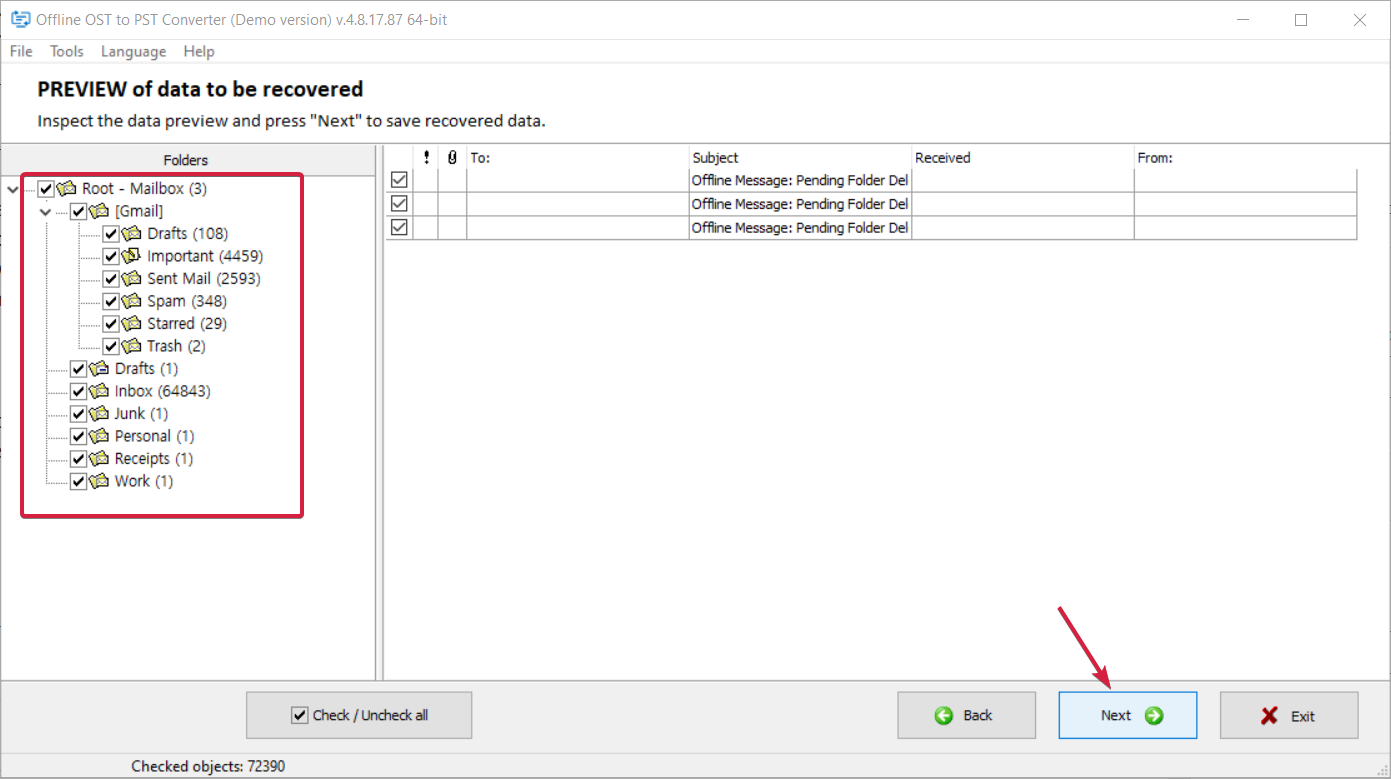1391x779 pixels.
Task: Click the Inbox (64843) folder icon
Action: tap(99, 391)
